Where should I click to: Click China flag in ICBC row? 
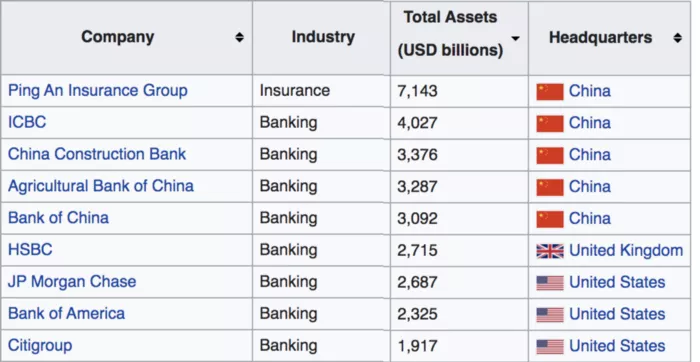tap(550, 123)
